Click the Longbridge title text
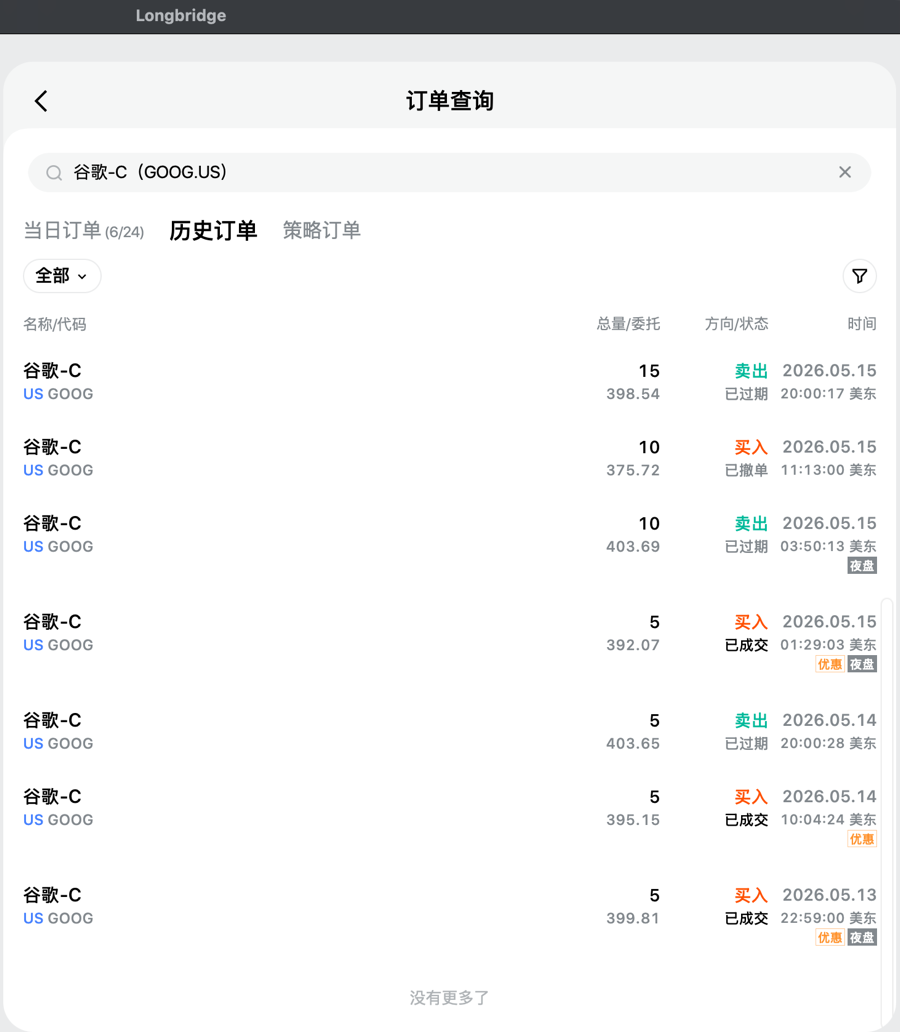900x1032 pixels. 181,15
